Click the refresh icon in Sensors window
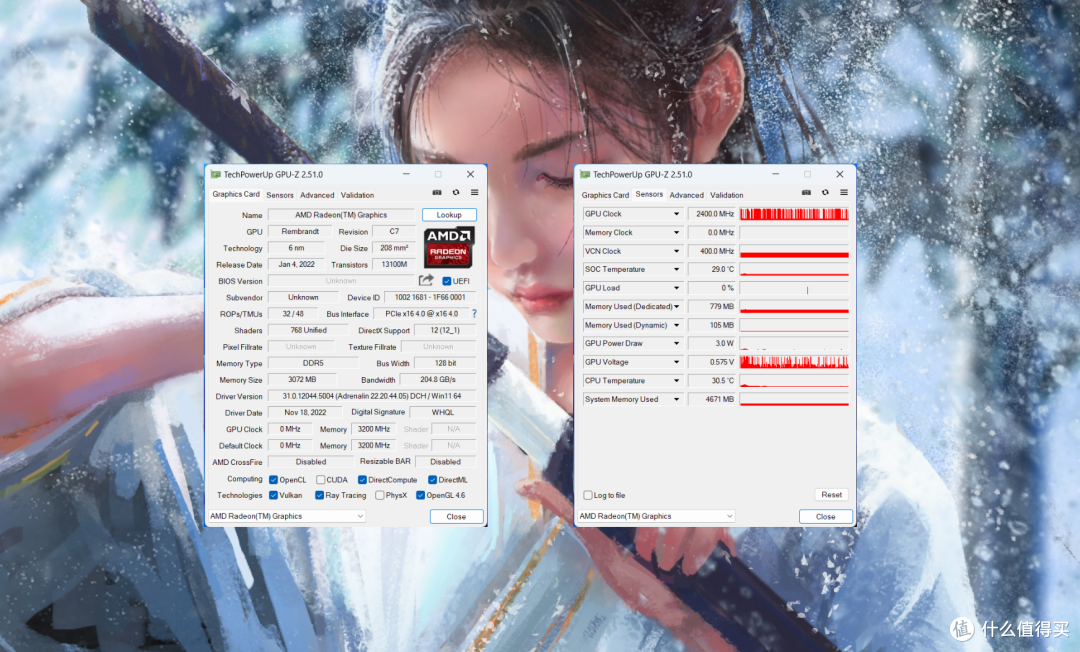 coord(825,193)
